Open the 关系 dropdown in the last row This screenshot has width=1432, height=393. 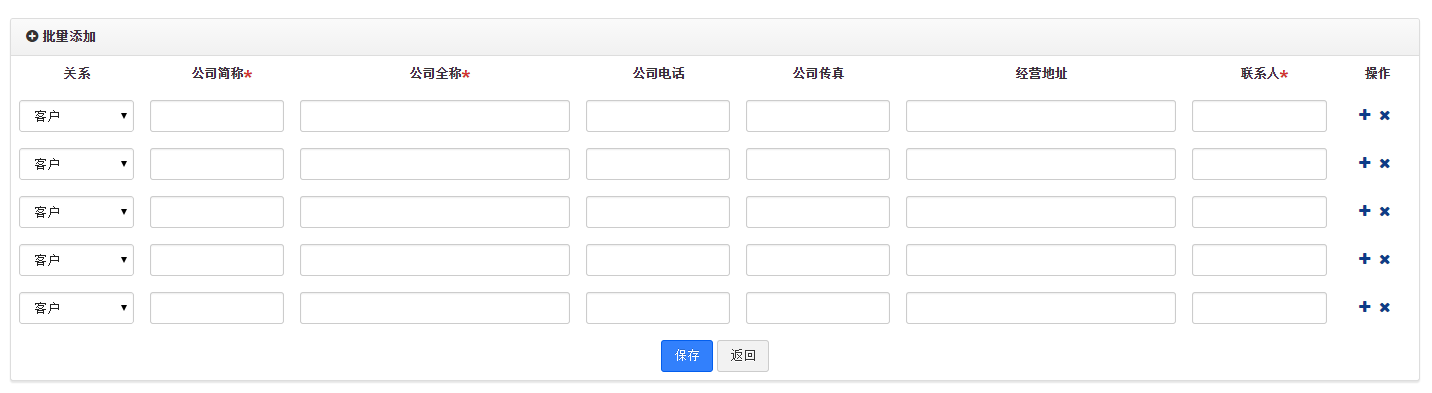tap(76, 308)
